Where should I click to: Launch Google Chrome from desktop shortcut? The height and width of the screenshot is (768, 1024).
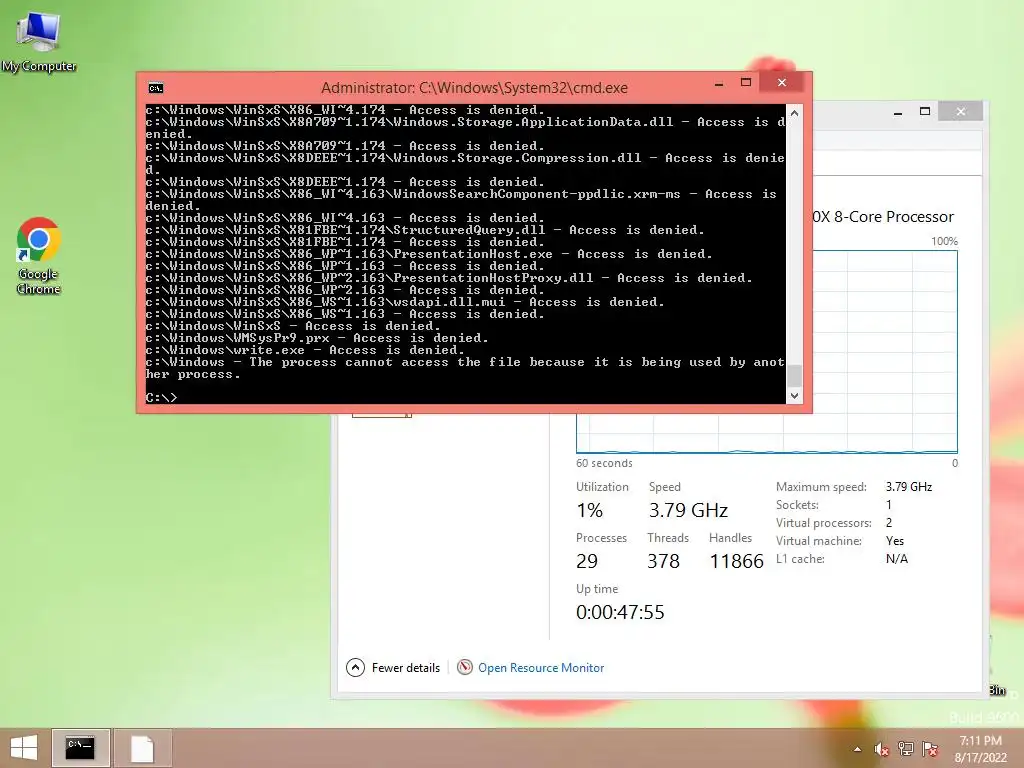pos(39,256)
